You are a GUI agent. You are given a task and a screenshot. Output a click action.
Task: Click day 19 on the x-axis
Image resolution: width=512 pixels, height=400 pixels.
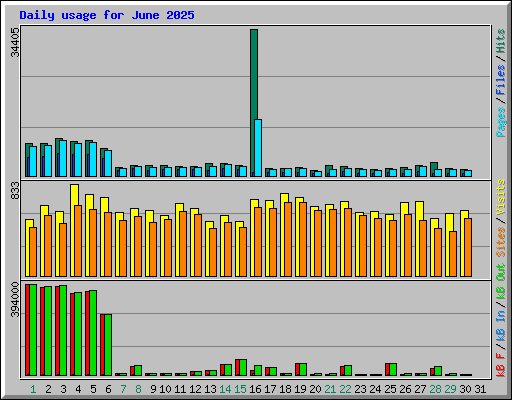click(300, 389)
